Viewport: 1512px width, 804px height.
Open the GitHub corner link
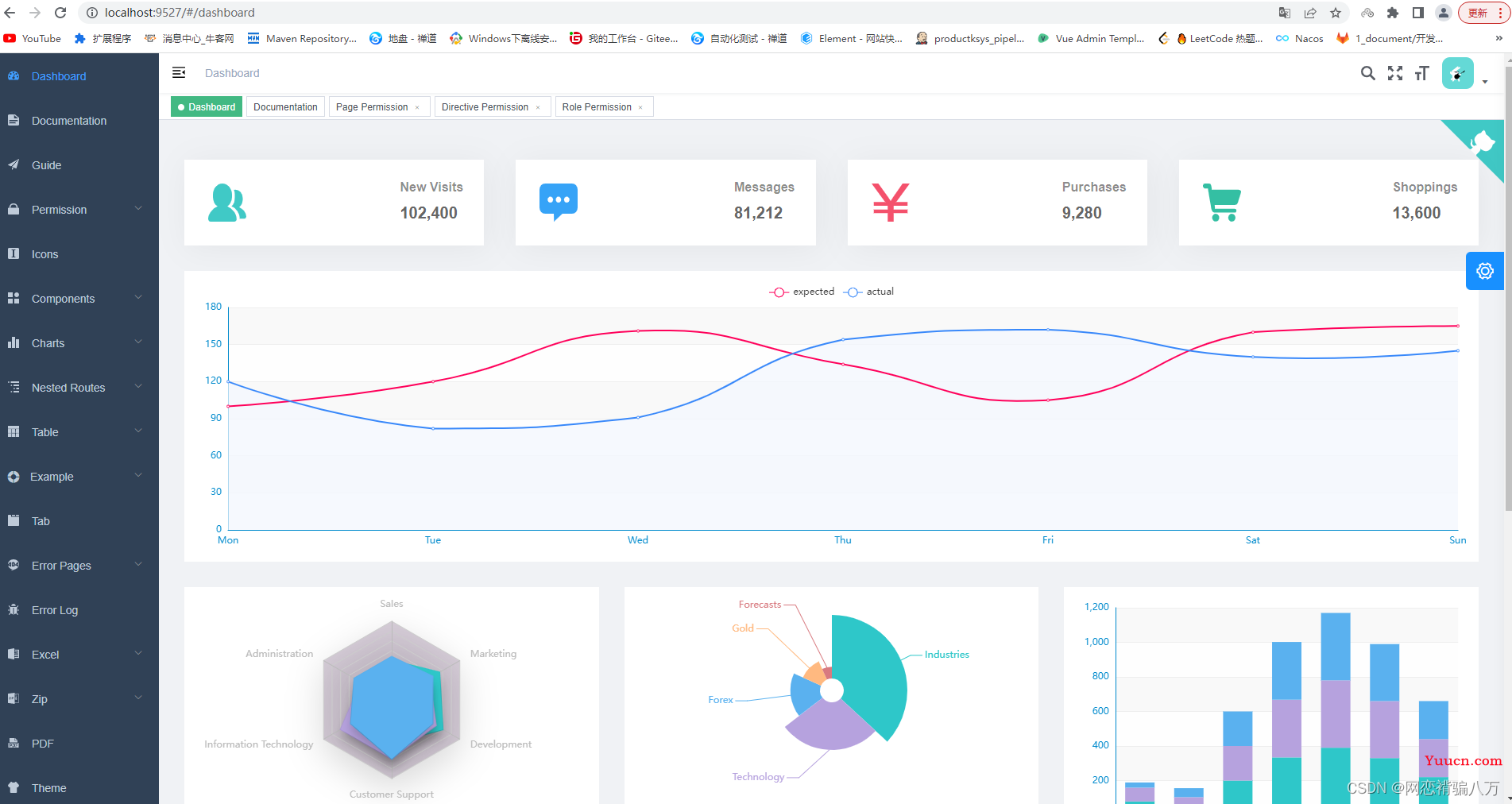(x=1482, y=141)
